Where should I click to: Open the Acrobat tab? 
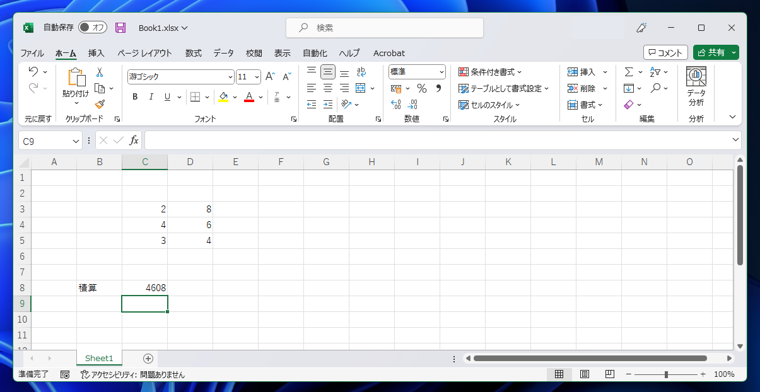389,53
